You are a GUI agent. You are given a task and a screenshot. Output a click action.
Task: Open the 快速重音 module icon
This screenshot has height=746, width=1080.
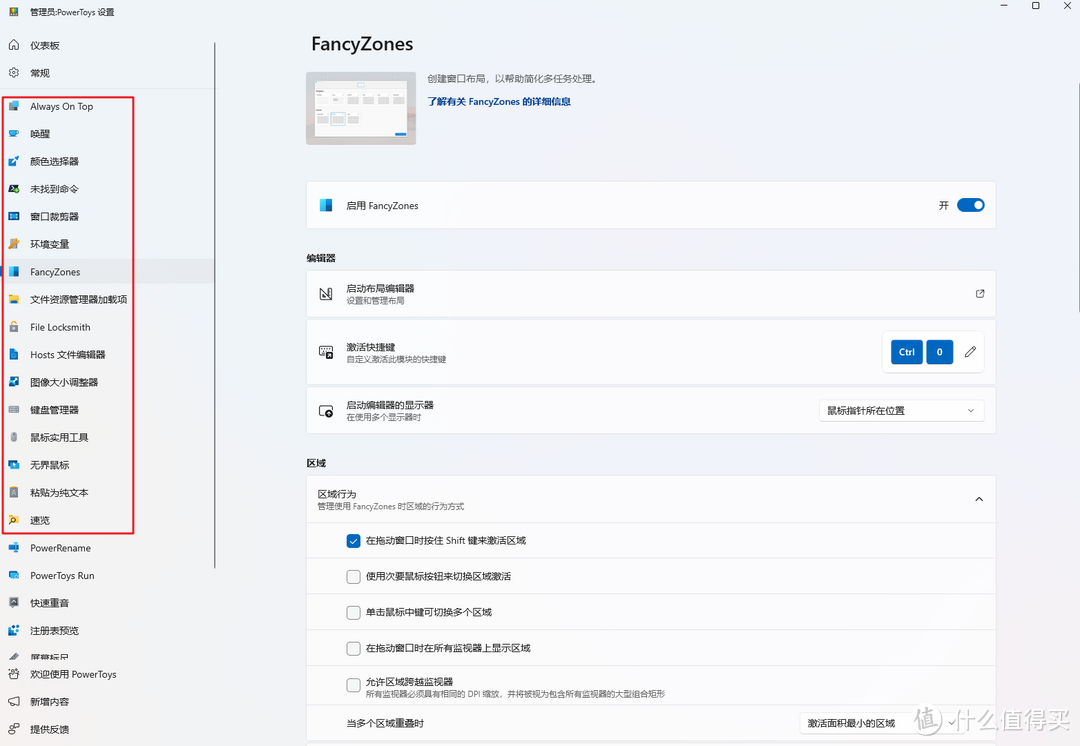point(14,603)
